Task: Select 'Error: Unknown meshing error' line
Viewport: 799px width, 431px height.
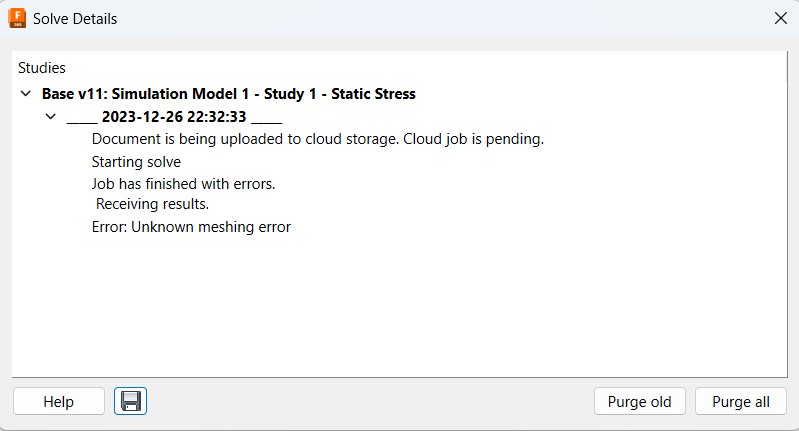Action: [x=191, y=227]
